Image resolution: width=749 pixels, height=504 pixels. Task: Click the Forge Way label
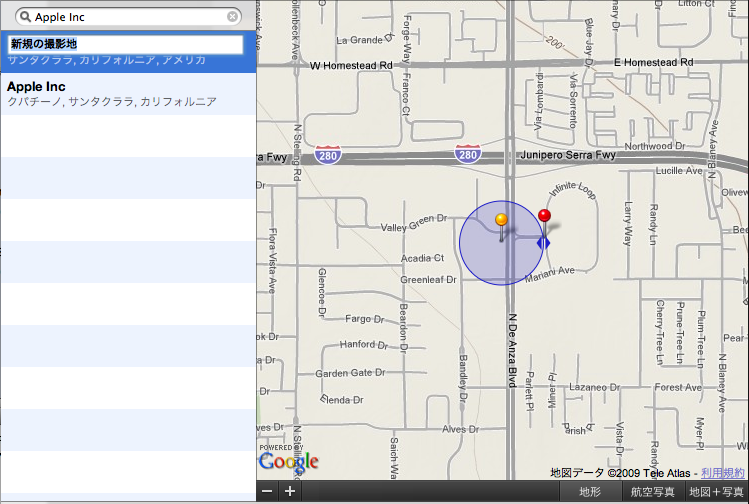coord(407,39)
